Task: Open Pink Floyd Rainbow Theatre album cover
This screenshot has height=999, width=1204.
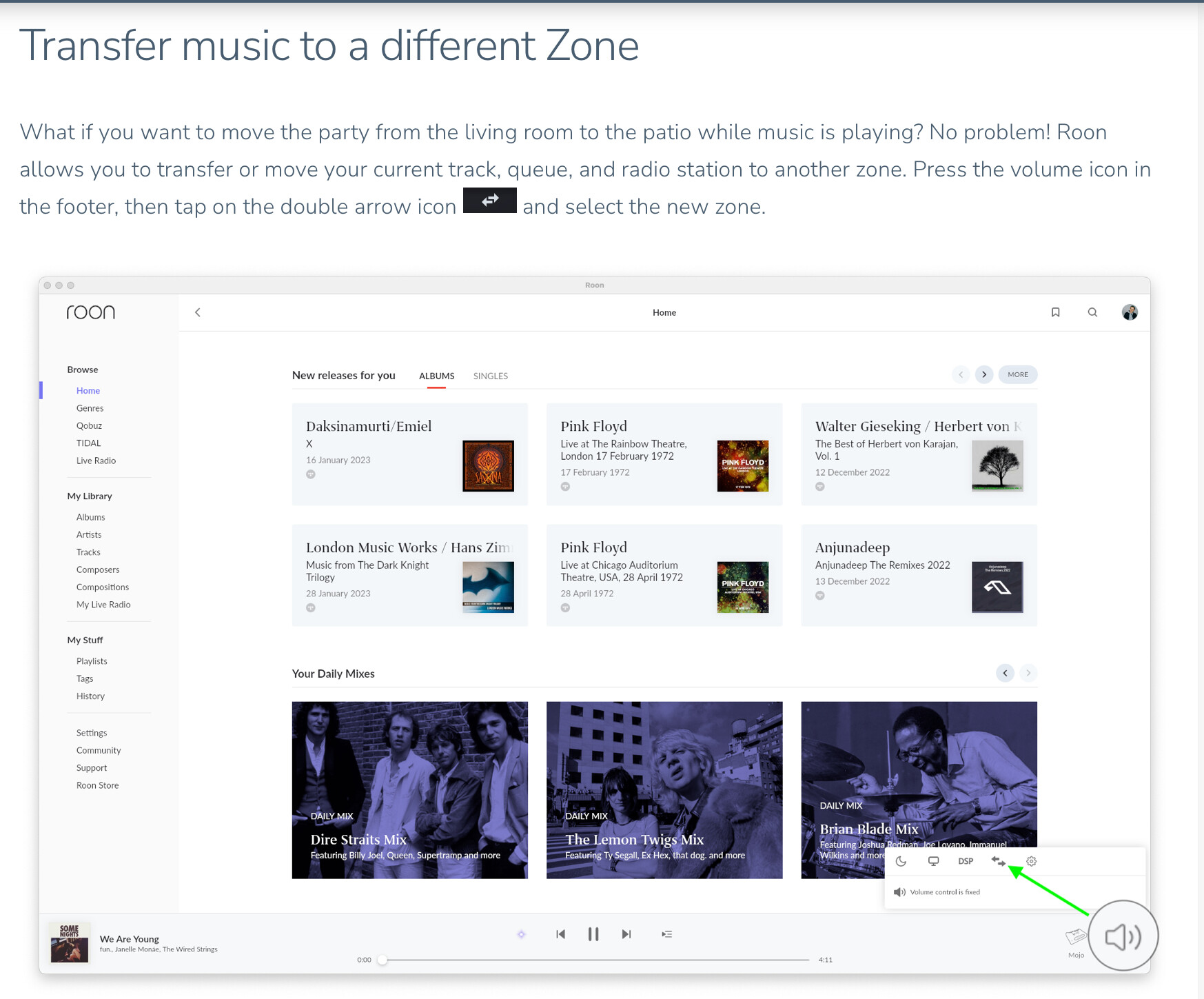Action: [x=743, y=466]
